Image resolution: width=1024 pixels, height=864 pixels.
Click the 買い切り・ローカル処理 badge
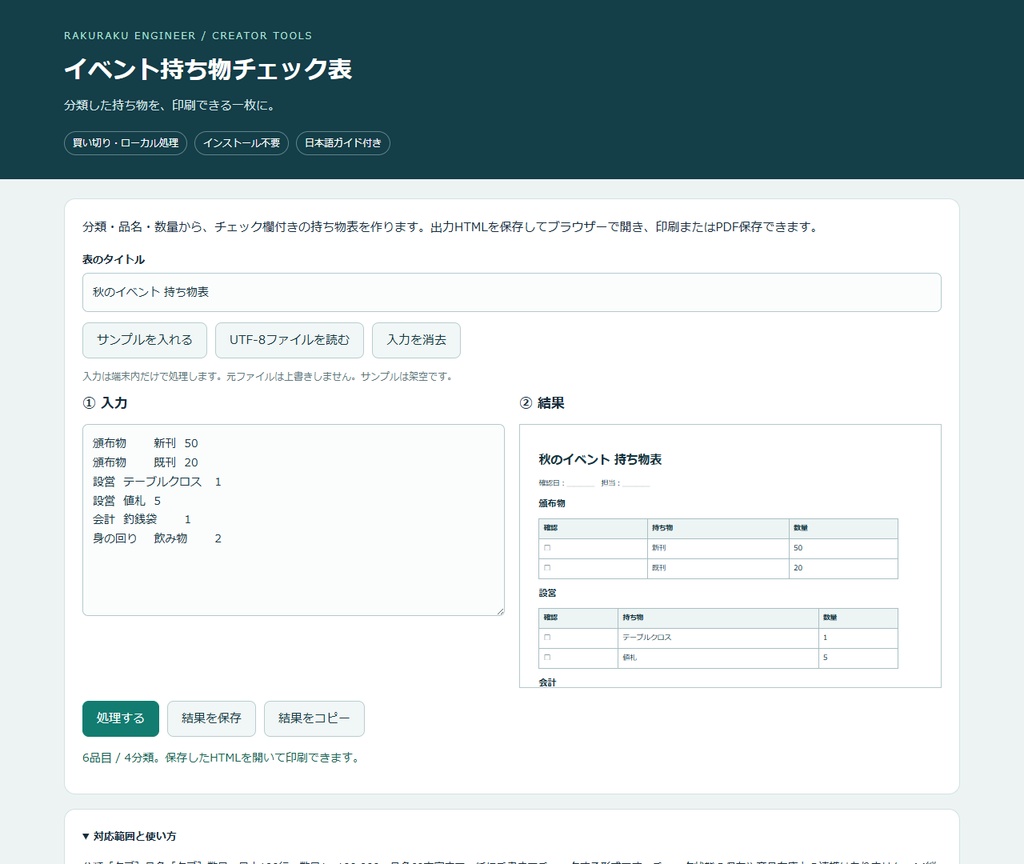[x=125, y=143]
